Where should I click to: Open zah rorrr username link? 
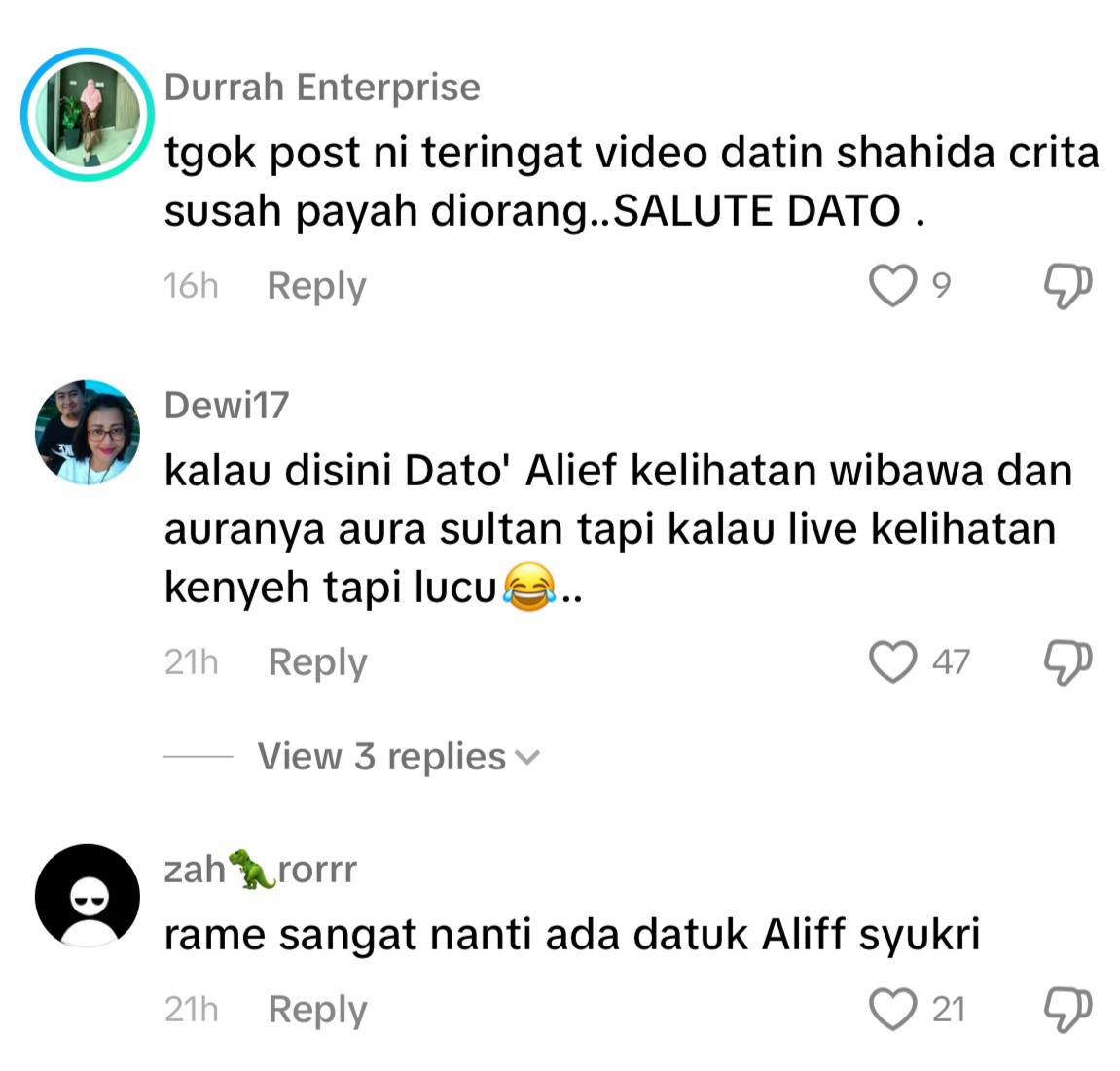point(260,869)
